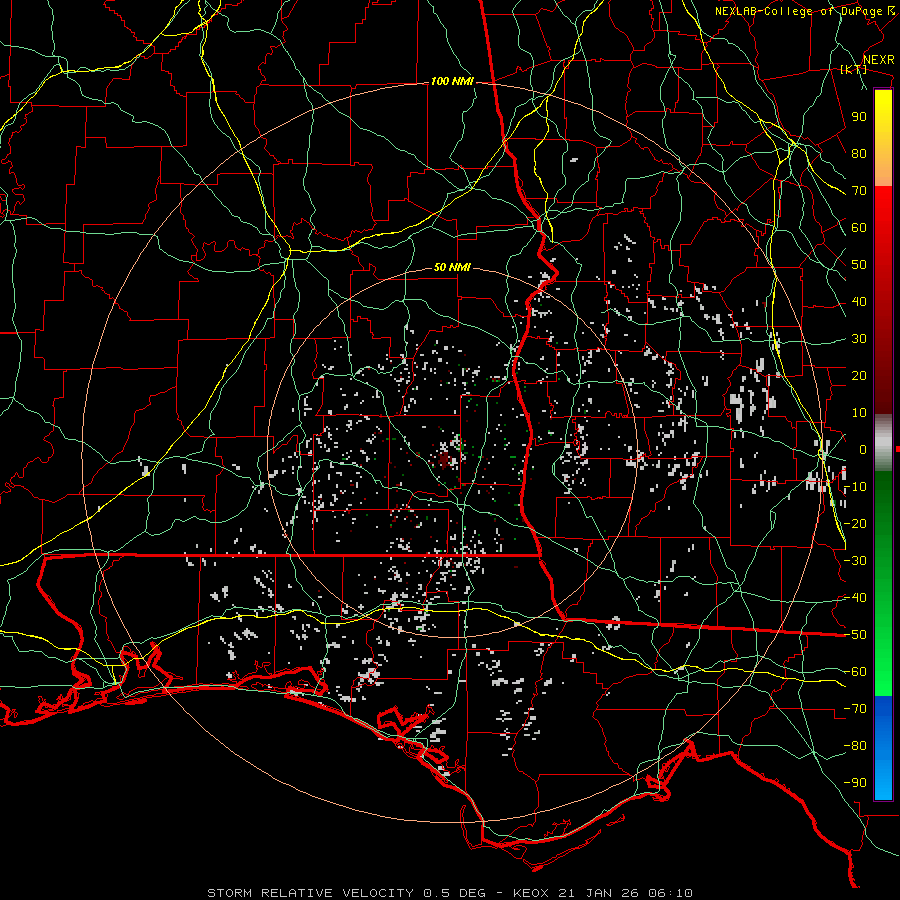Click the "100 NMI" range ring label
Image resolution: width=900 pixels, height=900 pixels.
(452, 82)
